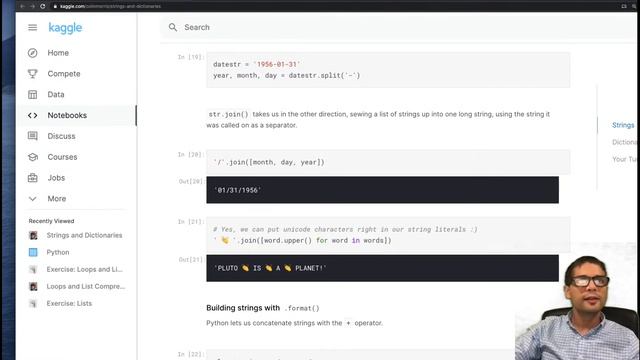Click output 'PLUTO IS A PLANET!'
This screenshot has width=640, height=360.
(x=382, y=268)
